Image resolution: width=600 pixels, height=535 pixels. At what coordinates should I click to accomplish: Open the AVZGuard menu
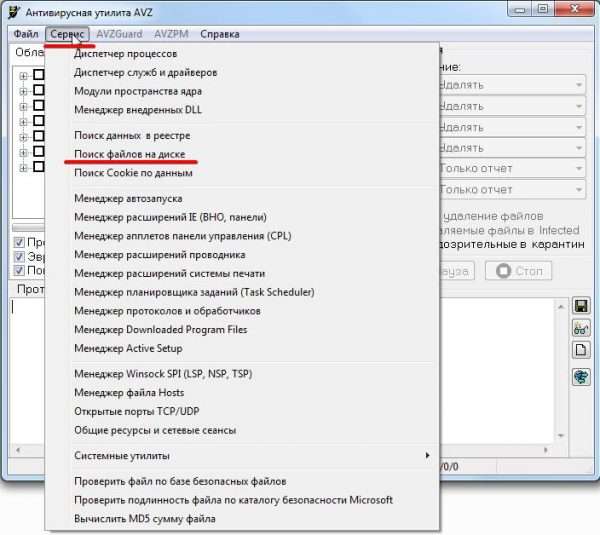click(119, 34)
